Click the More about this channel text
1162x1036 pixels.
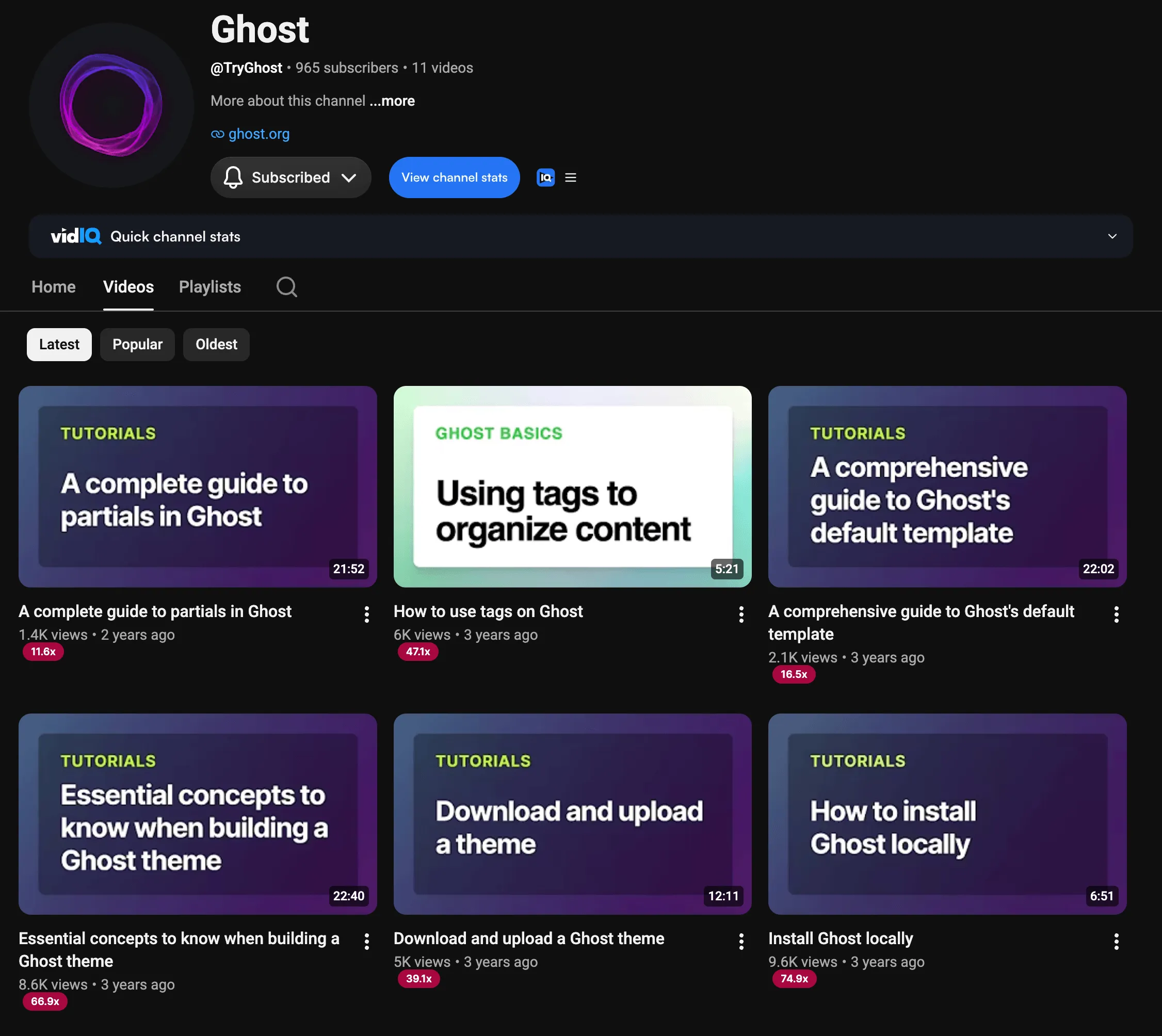(288, 101)
